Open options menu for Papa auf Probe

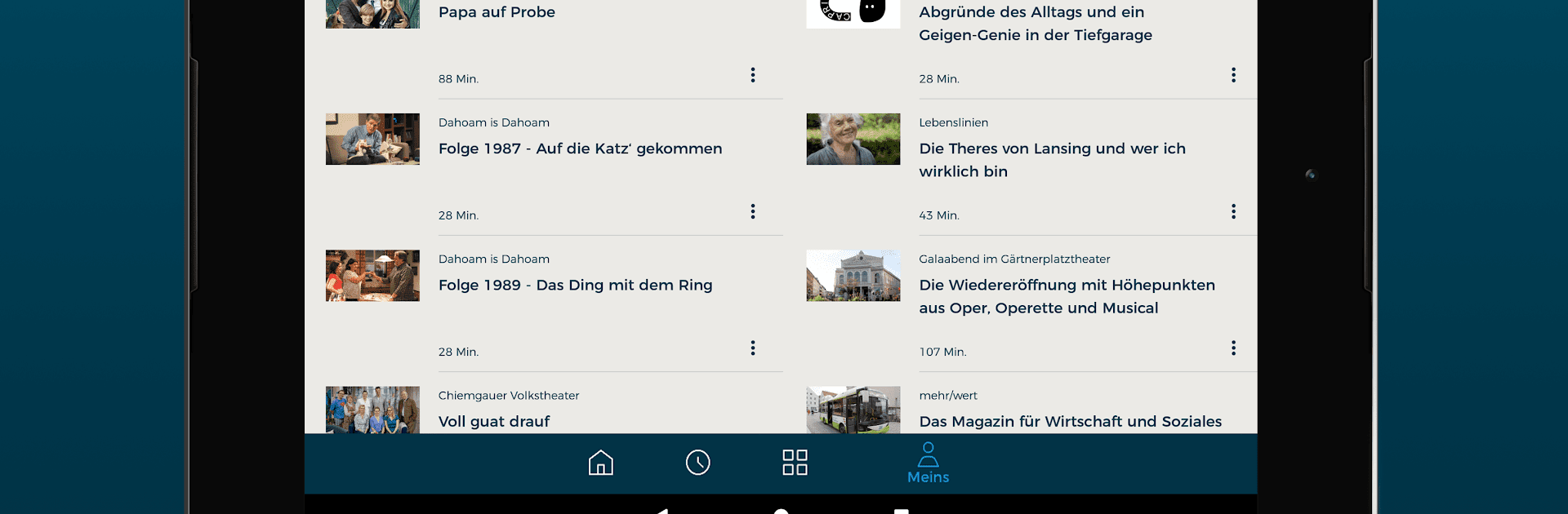click(753, 75)
